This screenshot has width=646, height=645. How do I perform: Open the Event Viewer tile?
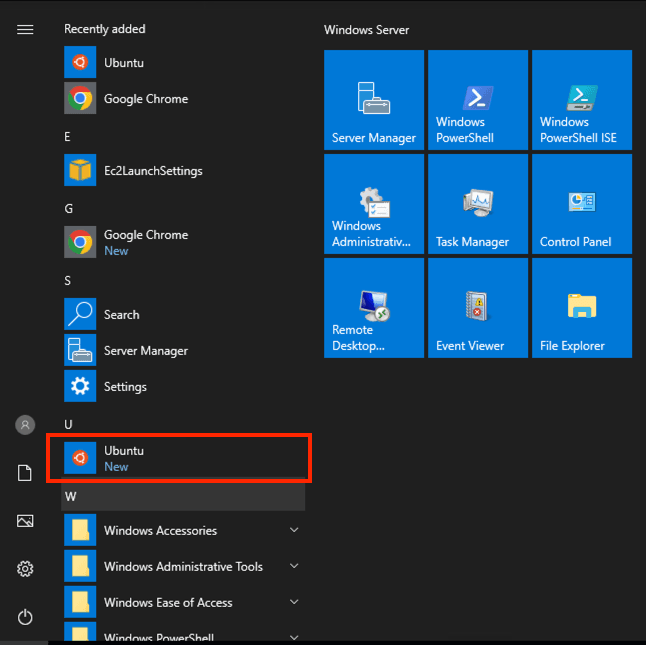[478, 308]
